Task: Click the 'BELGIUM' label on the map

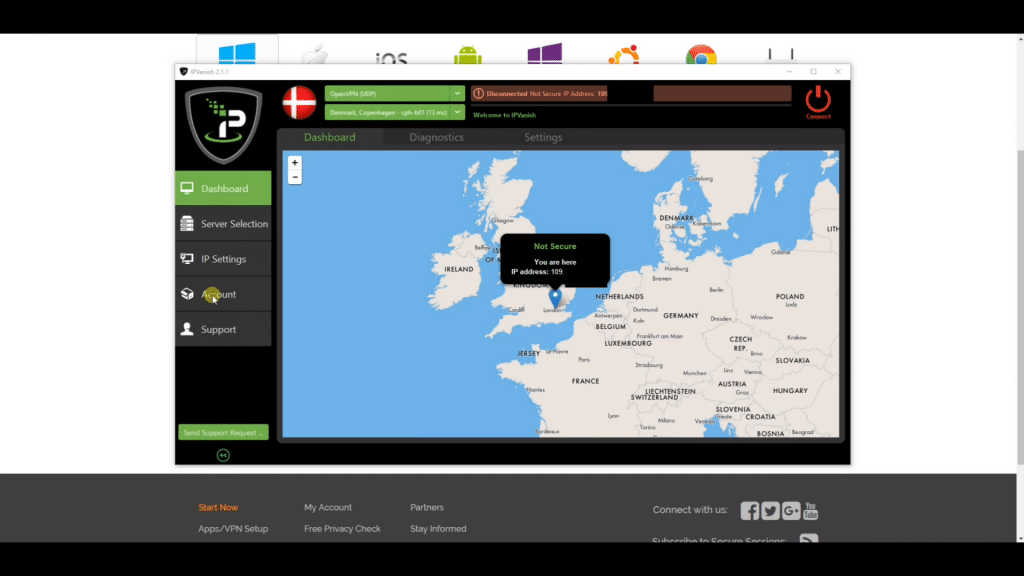Action: point(611,327)
